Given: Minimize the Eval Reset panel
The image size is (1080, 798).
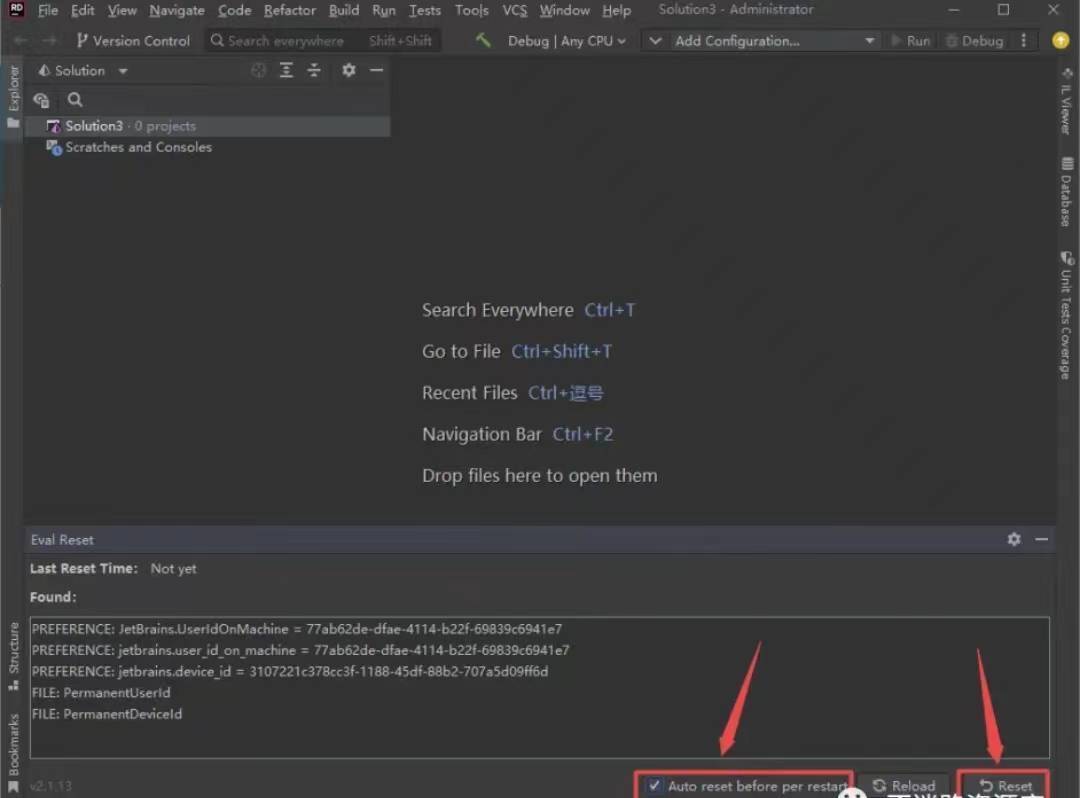Looking at the screenshot, I should (1041, 539).
